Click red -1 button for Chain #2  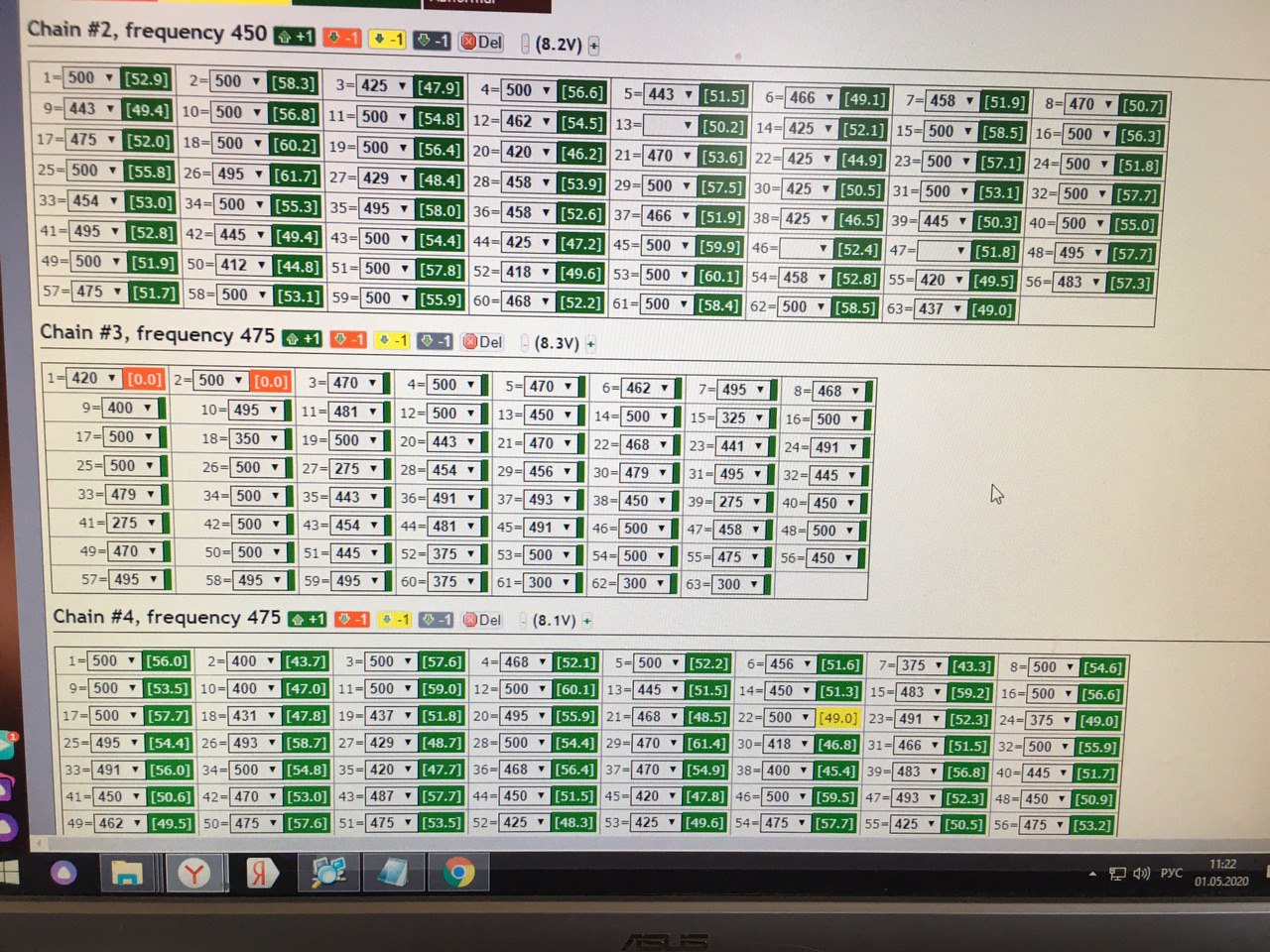342,38
